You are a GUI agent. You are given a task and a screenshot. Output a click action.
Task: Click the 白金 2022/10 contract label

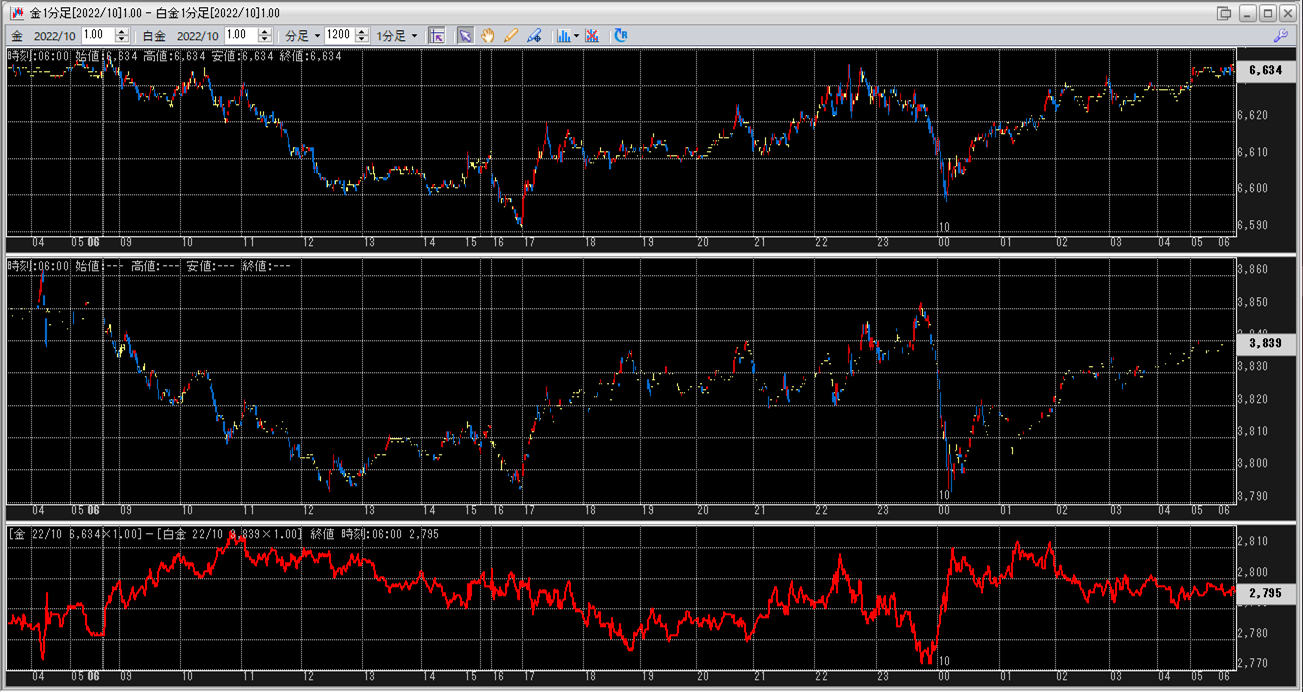pos(182,35)
